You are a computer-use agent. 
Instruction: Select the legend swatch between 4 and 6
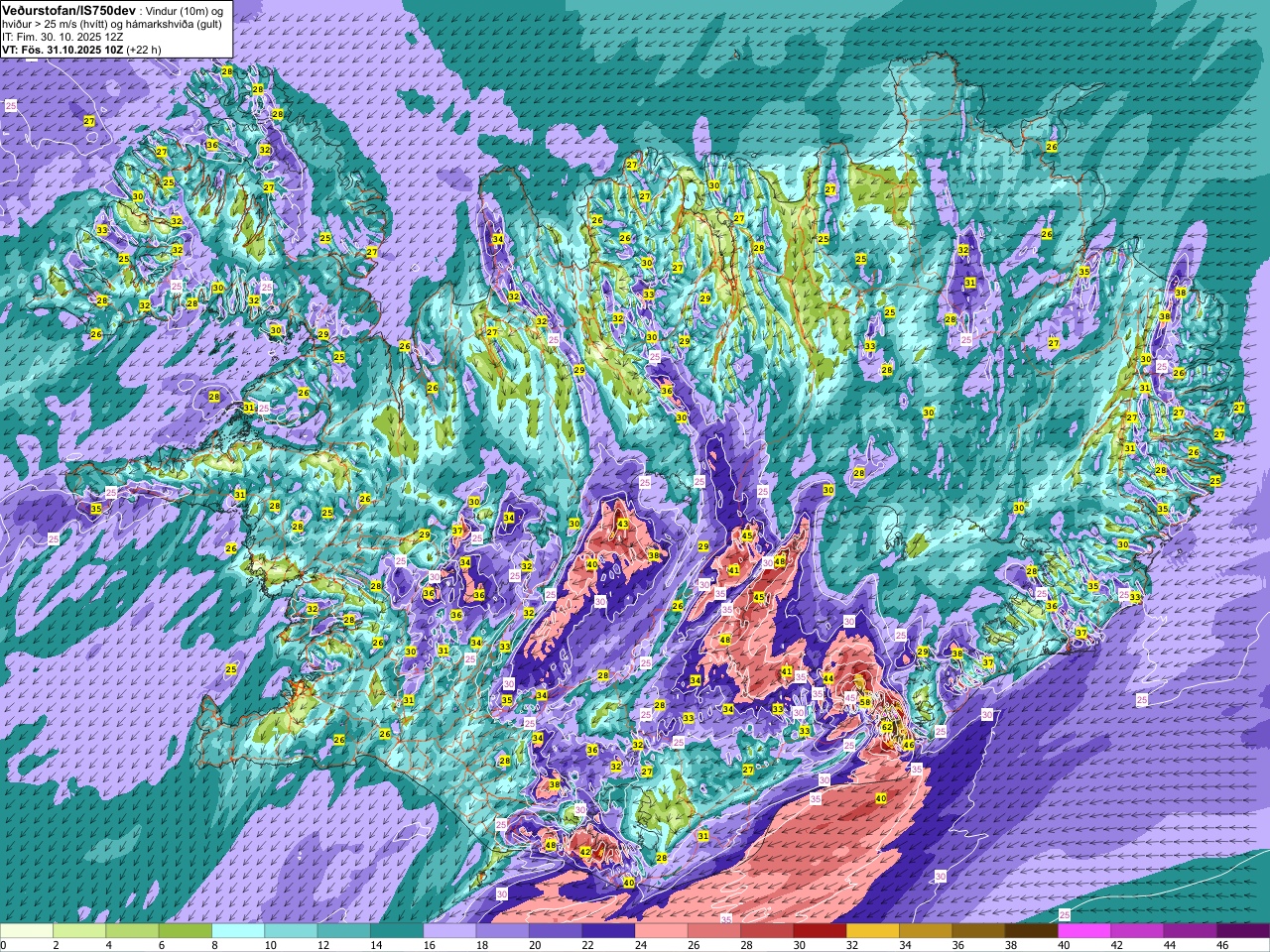point(132,931)
